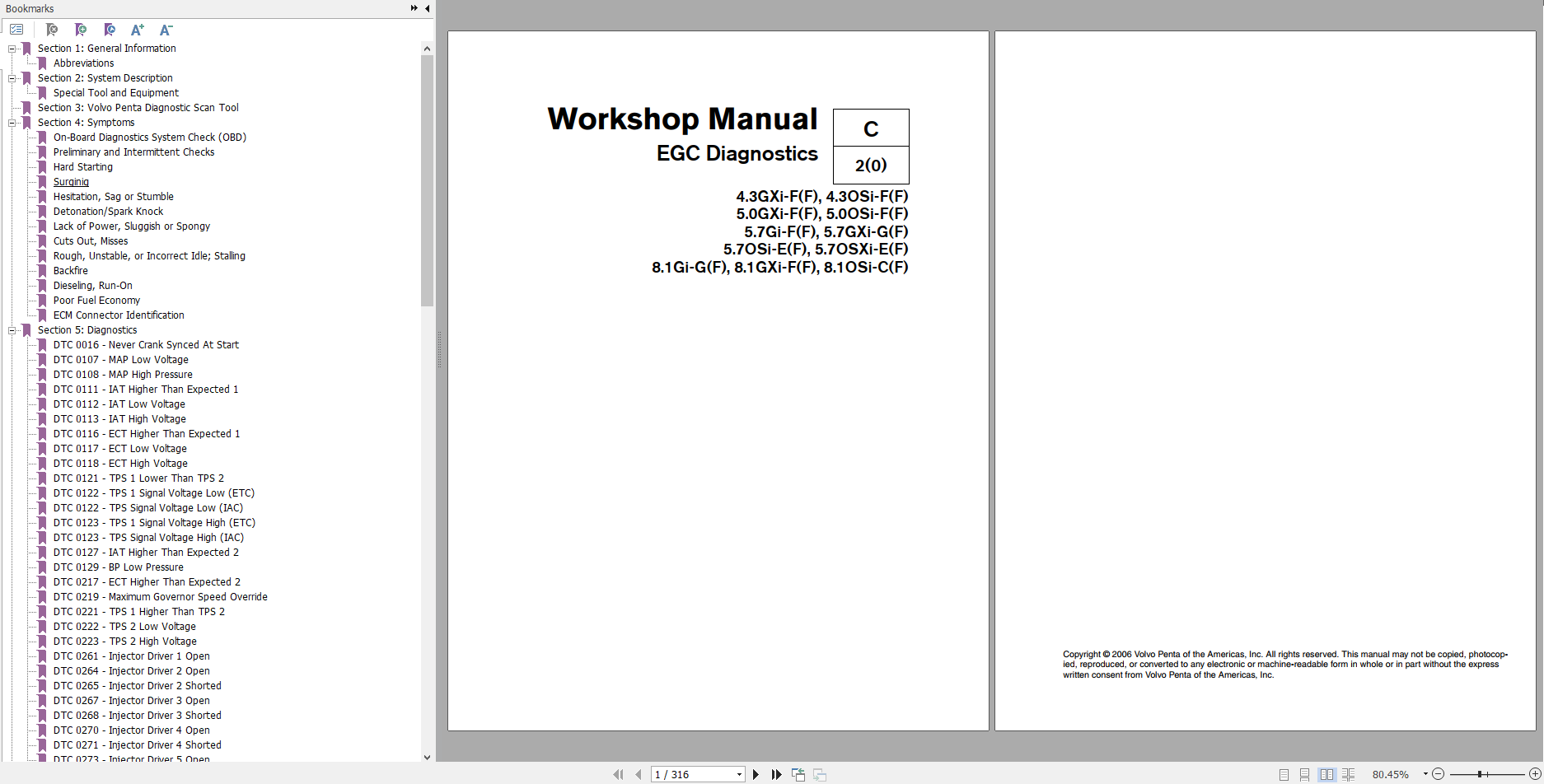Click the next view icon

pos(820,774)
